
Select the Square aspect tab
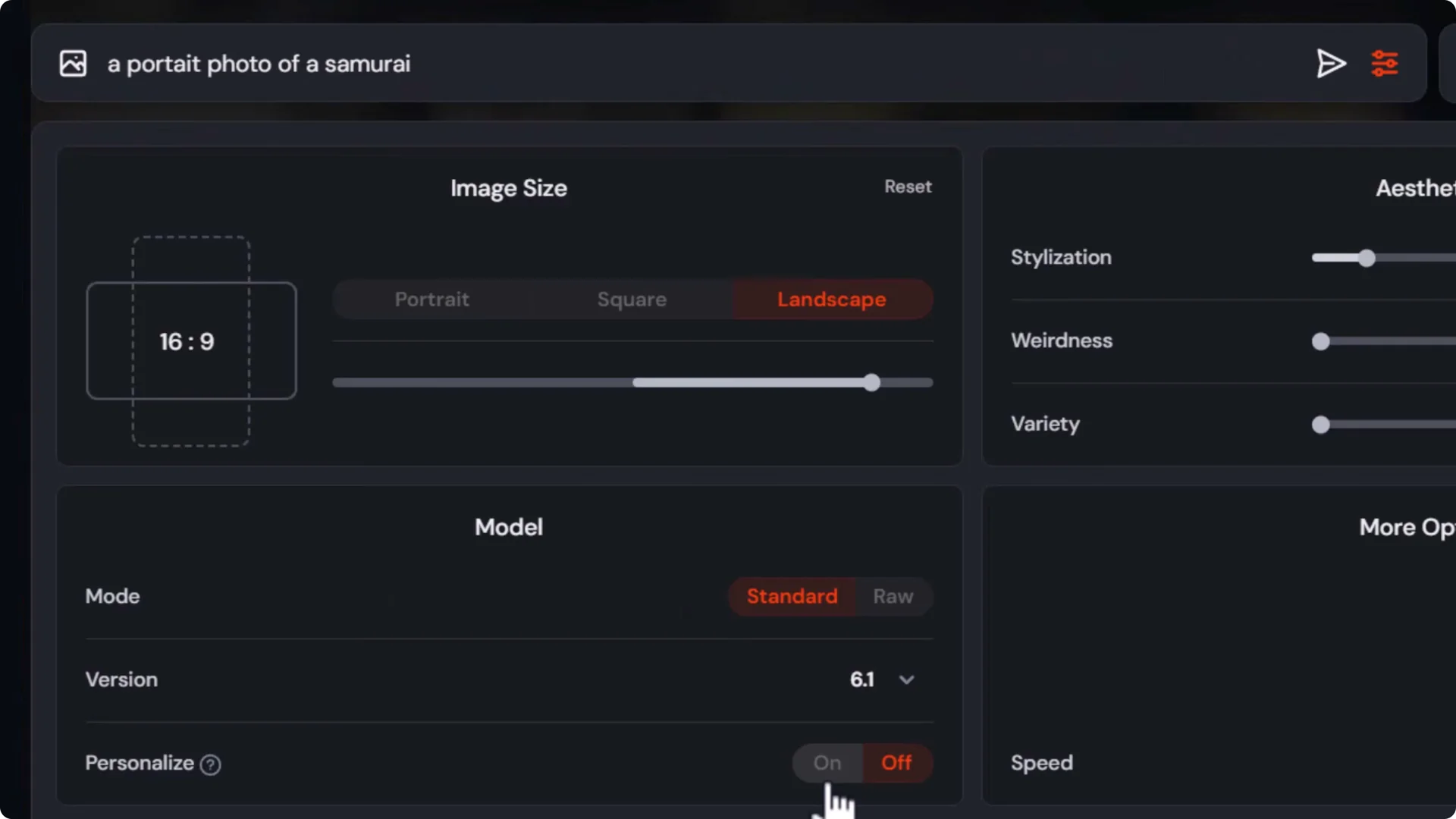point(632,300)
